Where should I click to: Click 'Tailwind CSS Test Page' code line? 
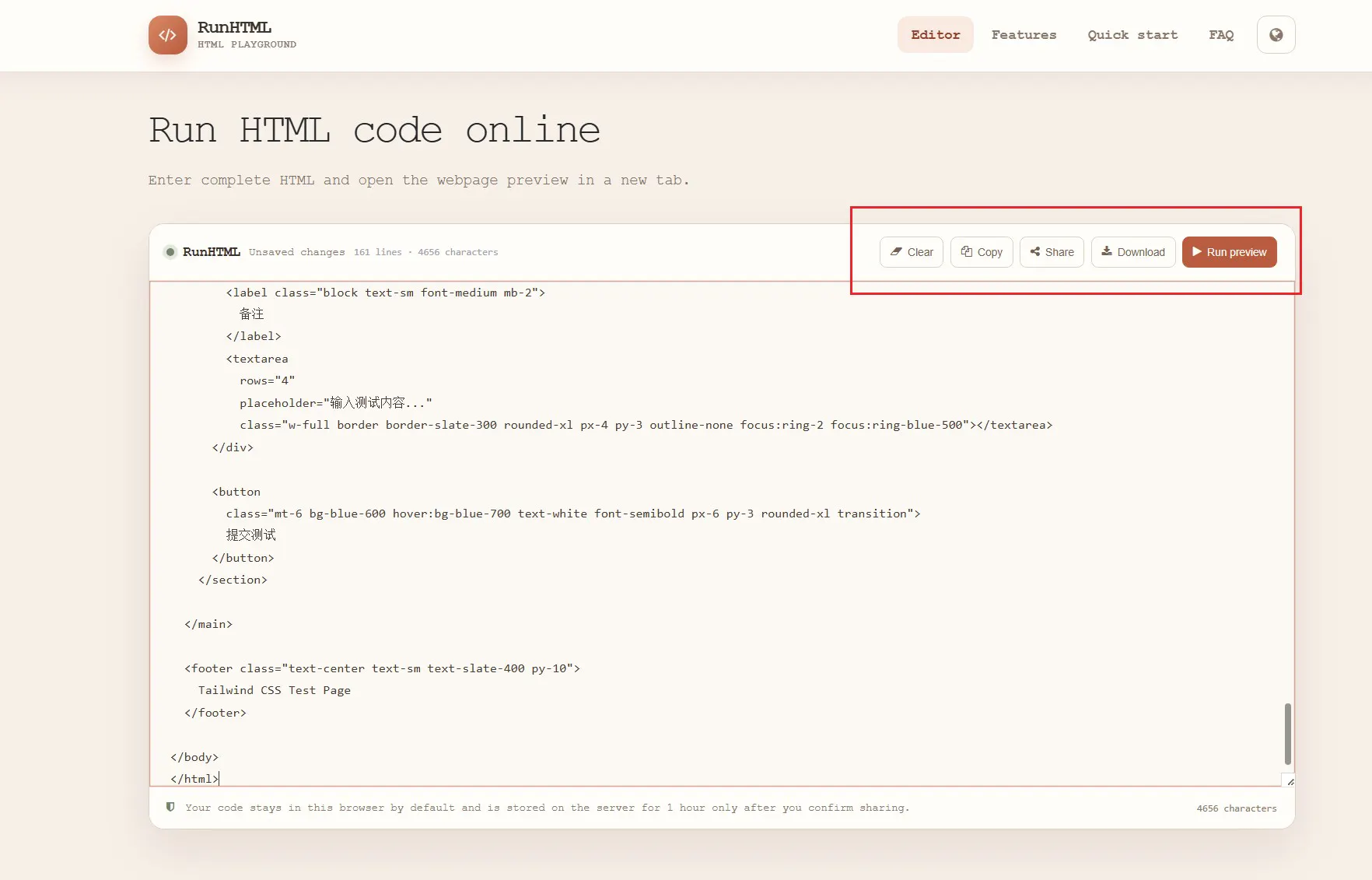[x=275, y=690]
